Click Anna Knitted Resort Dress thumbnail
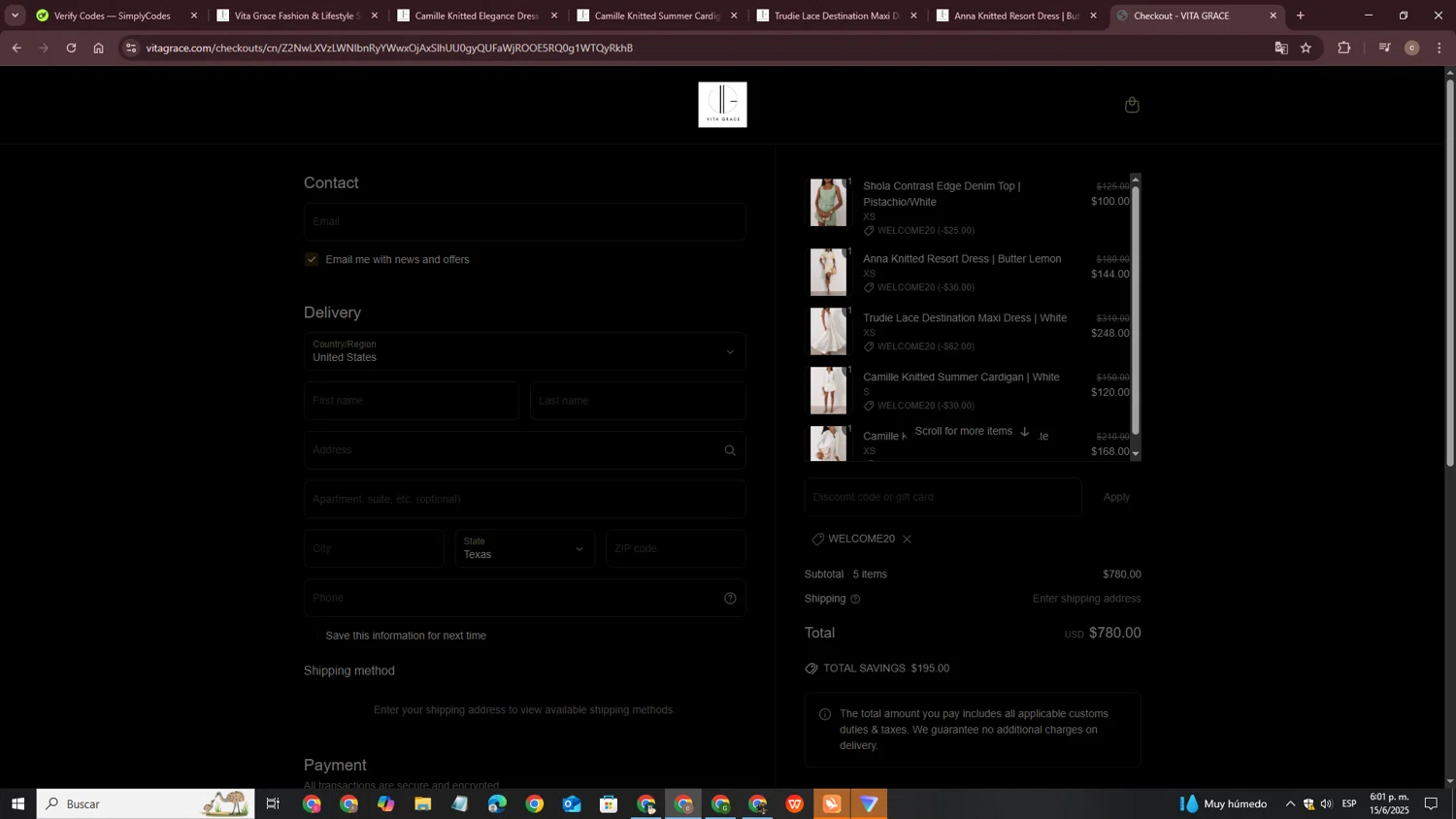The width and height of the screenshot is (1456, 819). click(828, 272)
